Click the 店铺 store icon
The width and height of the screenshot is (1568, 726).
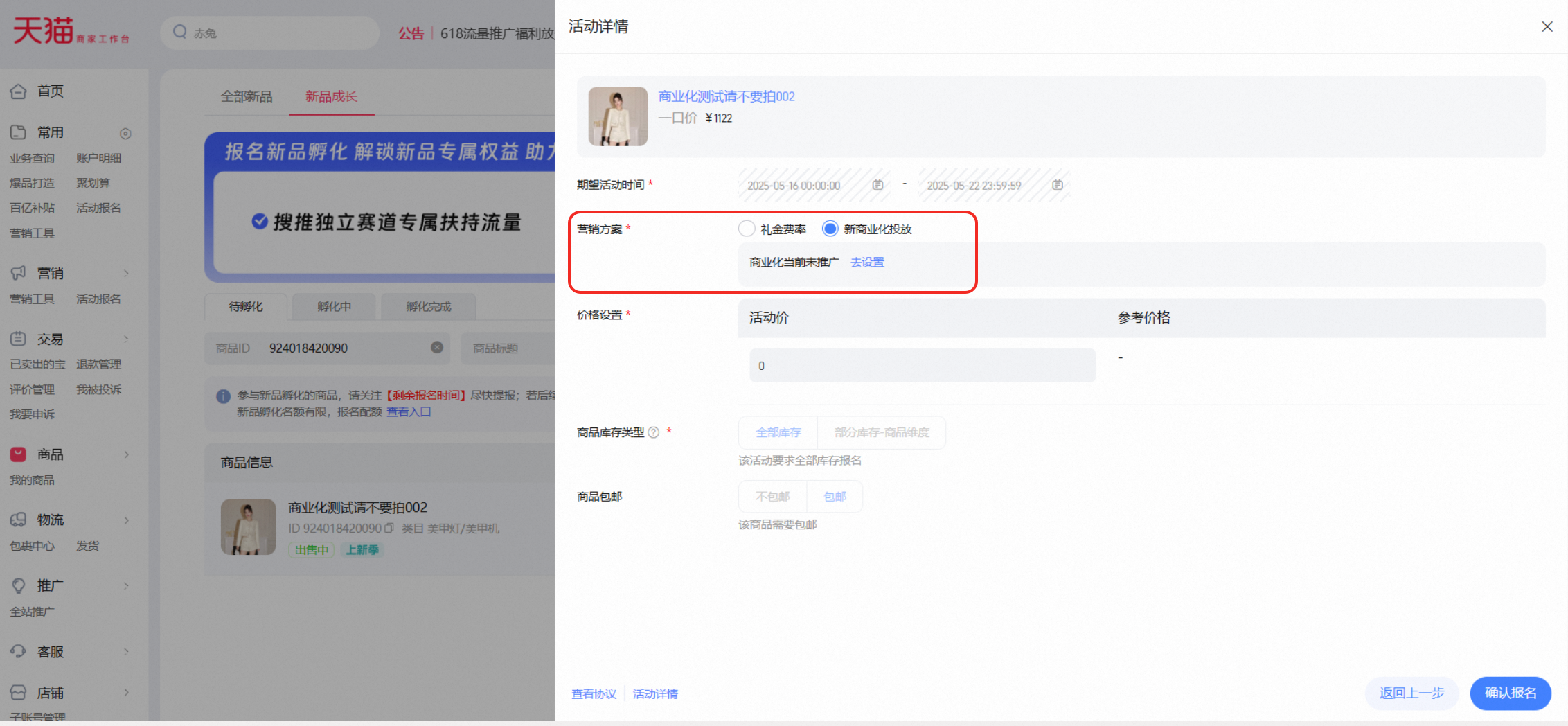point(19,692)
